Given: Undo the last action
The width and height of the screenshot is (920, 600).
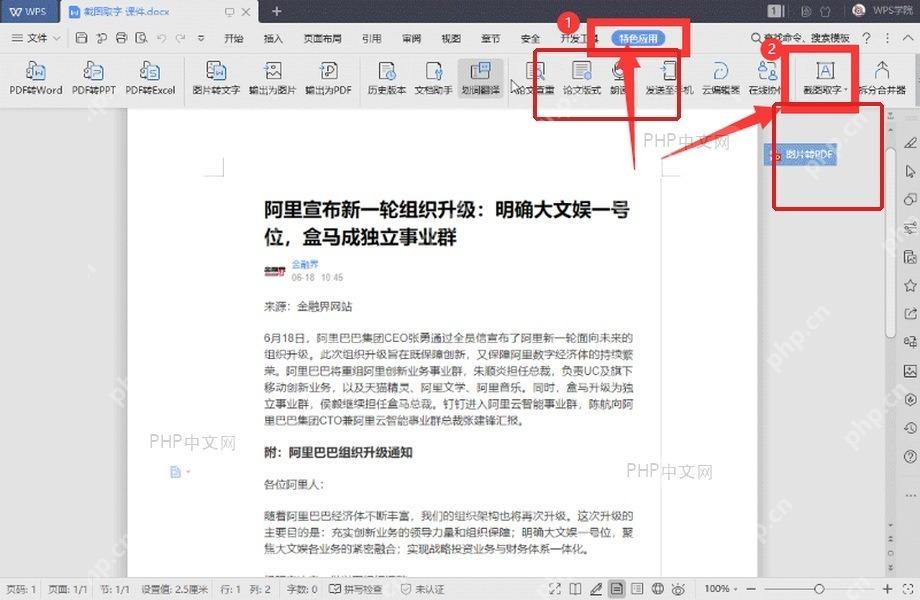Looking at the screenshot, I should click(x=161, y=38).
